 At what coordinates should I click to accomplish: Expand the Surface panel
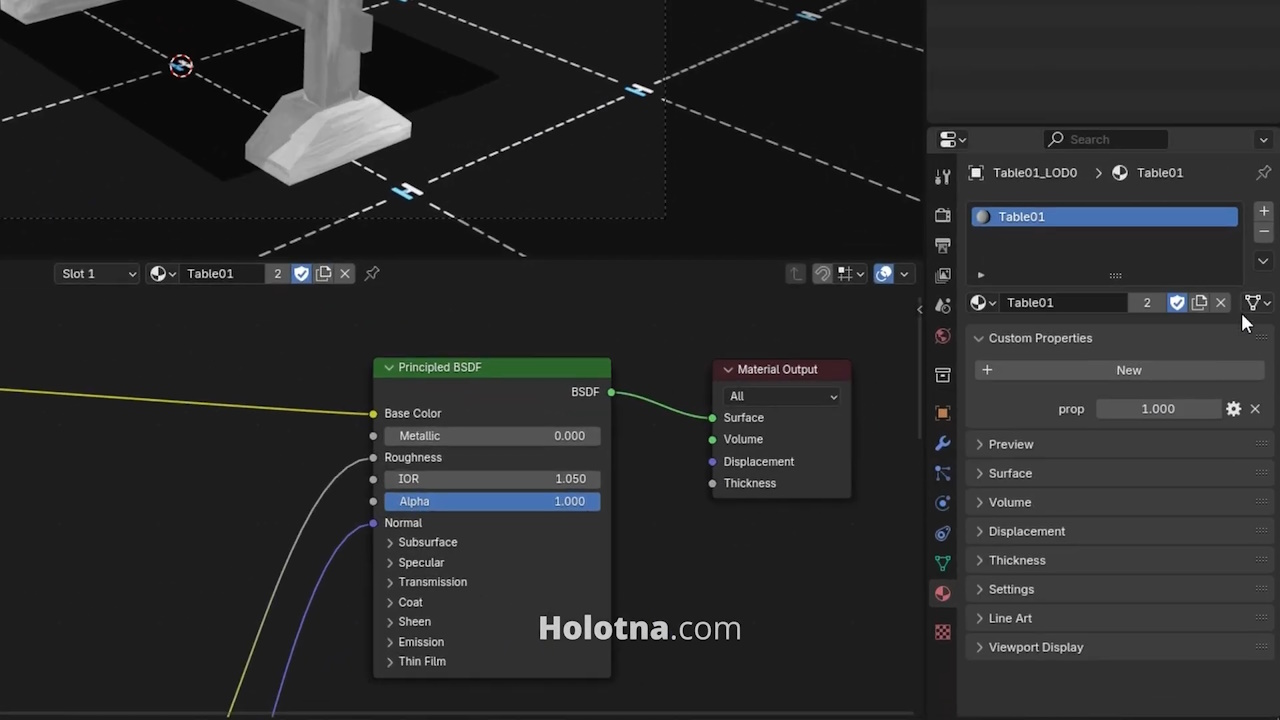click(x=1118, y=473)
